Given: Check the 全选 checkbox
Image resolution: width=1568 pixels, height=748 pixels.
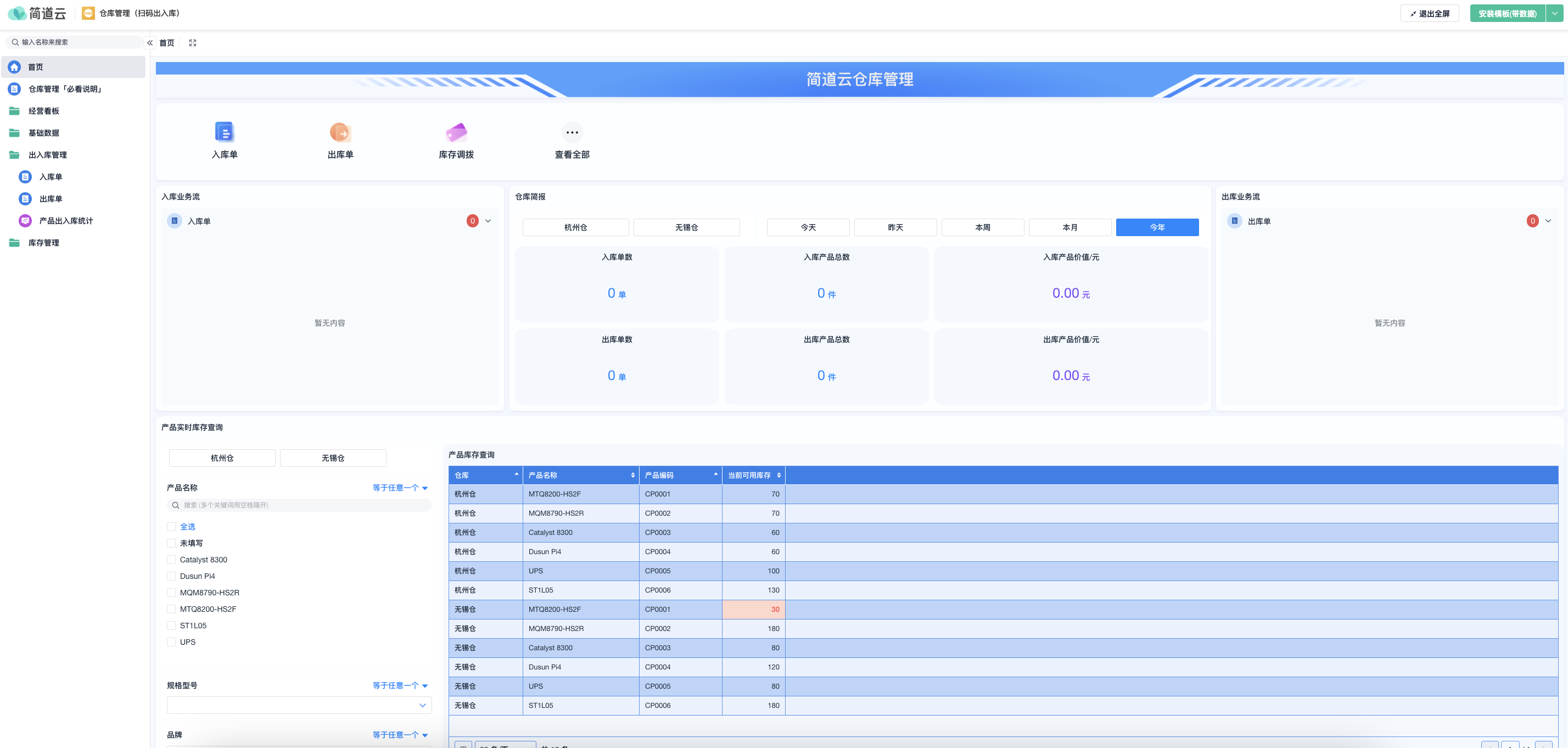Looking at the screenshot, I should (172, 526).
